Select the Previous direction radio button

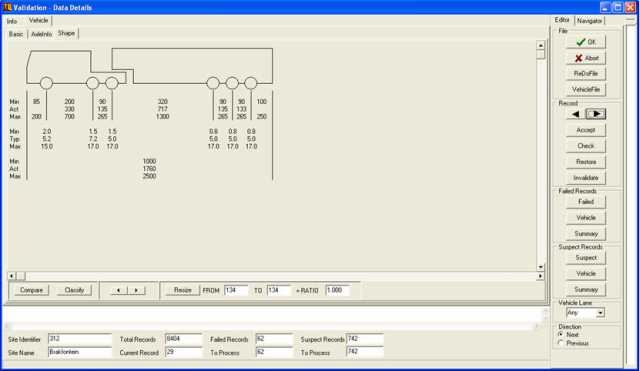click(561, 343)
